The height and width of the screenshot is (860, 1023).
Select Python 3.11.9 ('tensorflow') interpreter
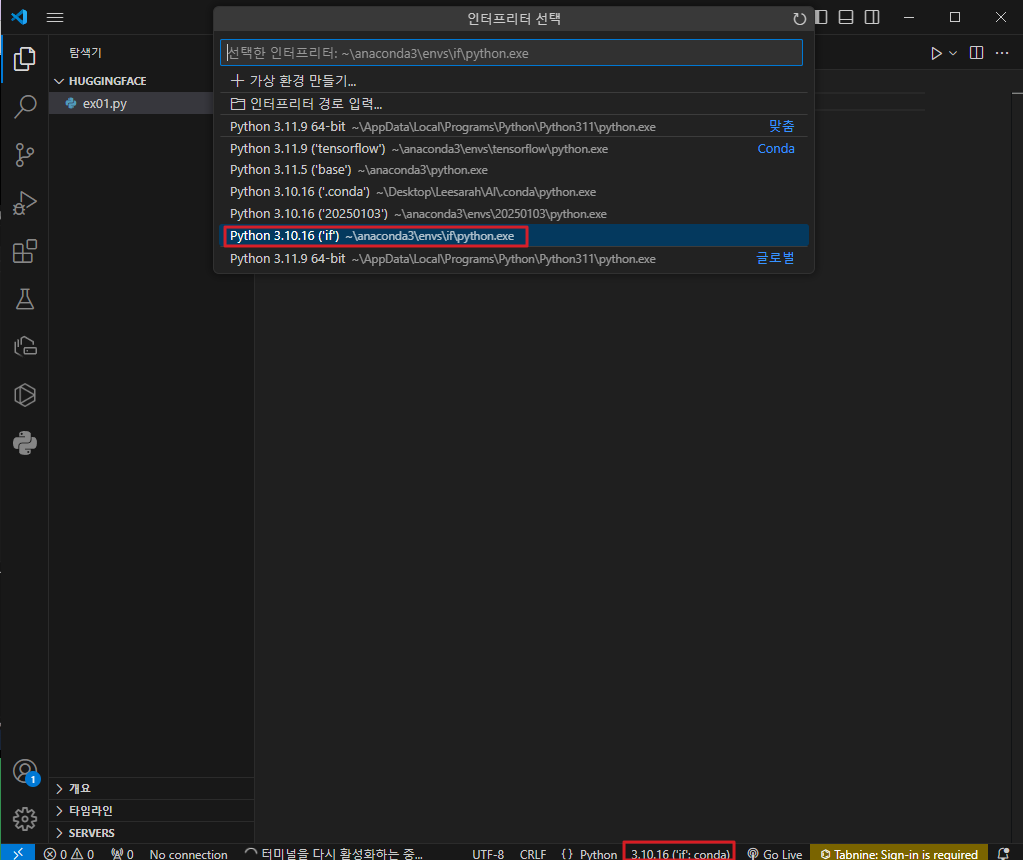pyautogui.click(x=514, y=149)
